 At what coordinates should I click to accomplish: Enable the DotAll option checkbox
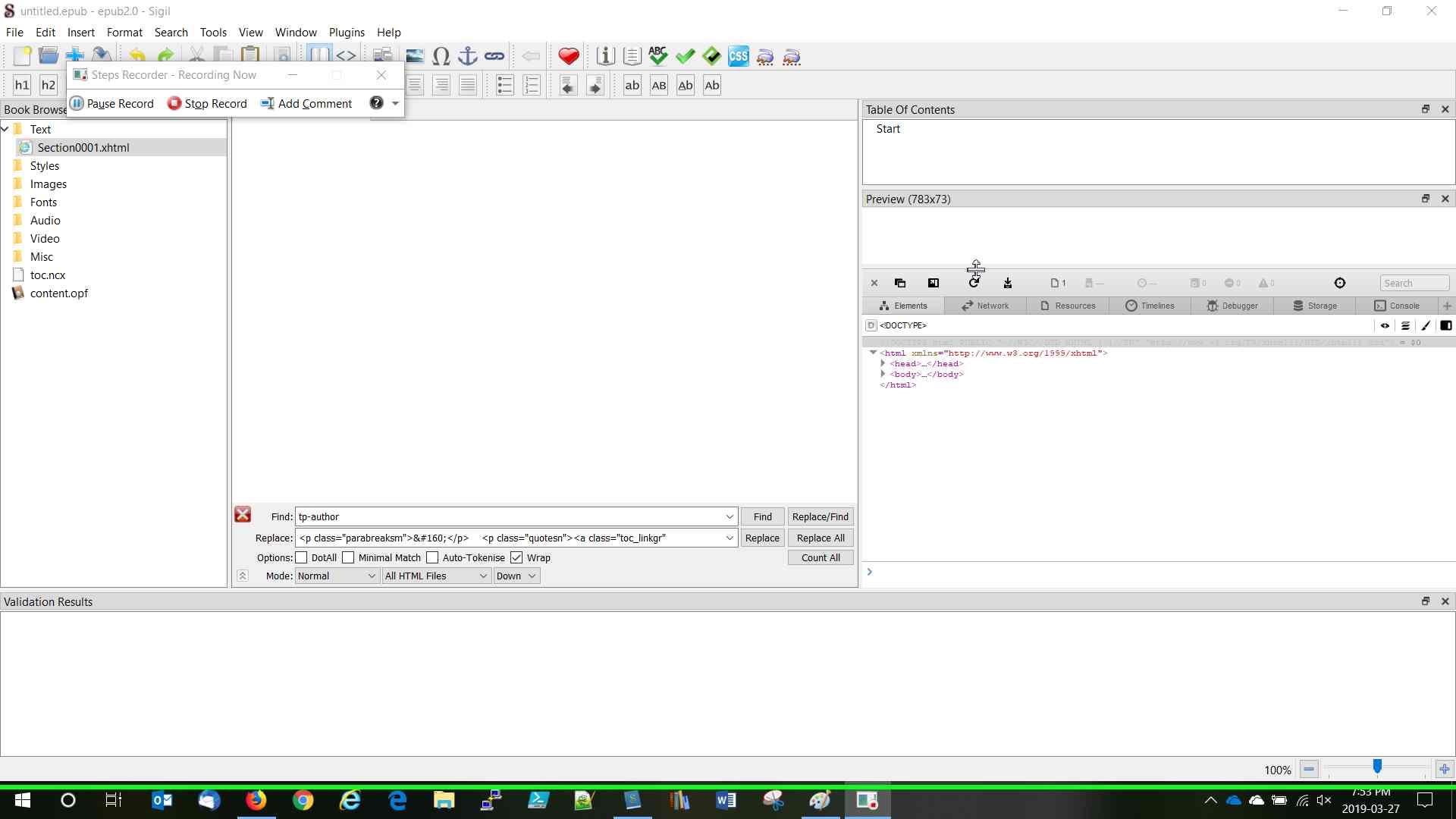[x=302, y=557]
